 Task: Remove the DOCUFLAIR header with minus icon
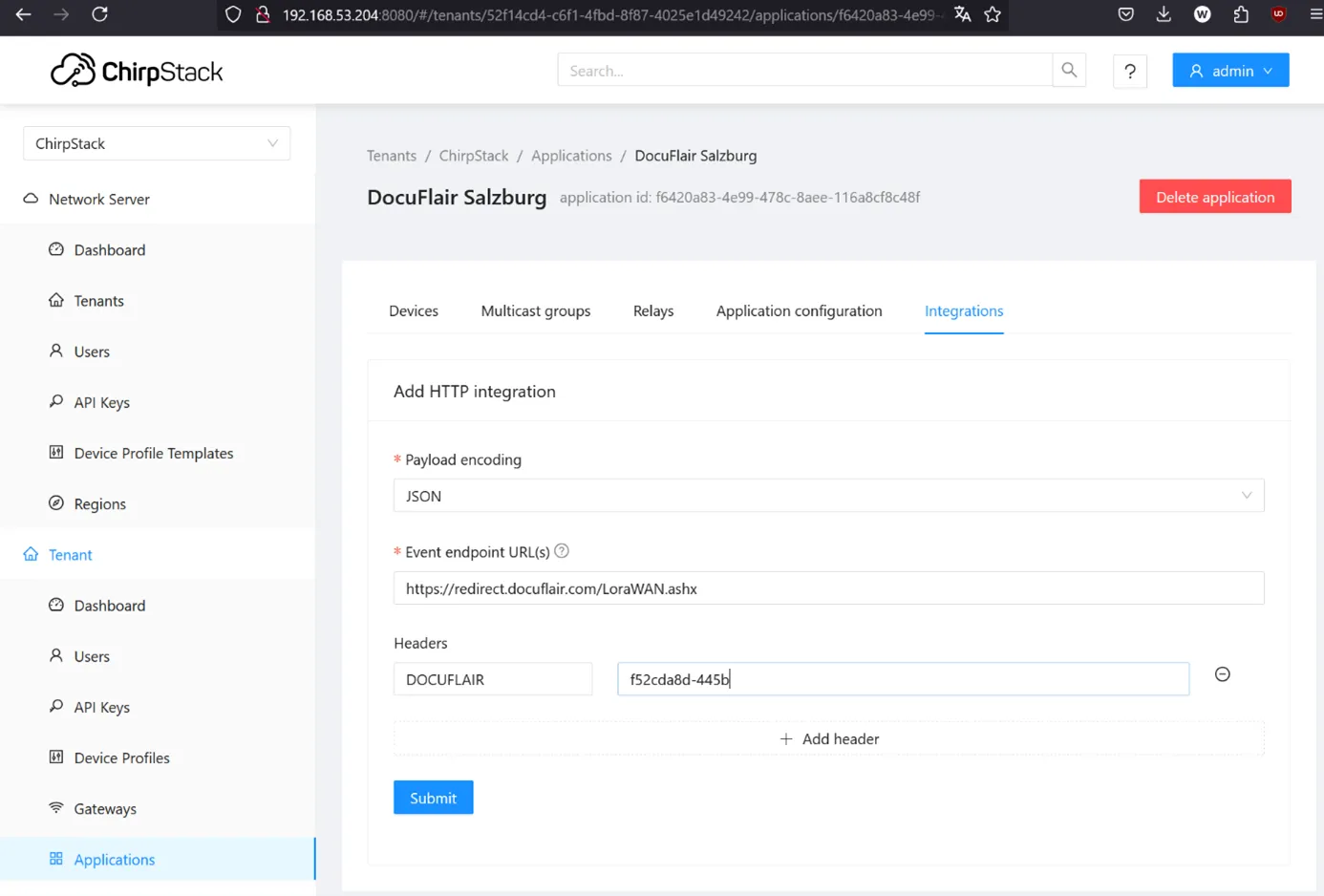coord(1222,674)
